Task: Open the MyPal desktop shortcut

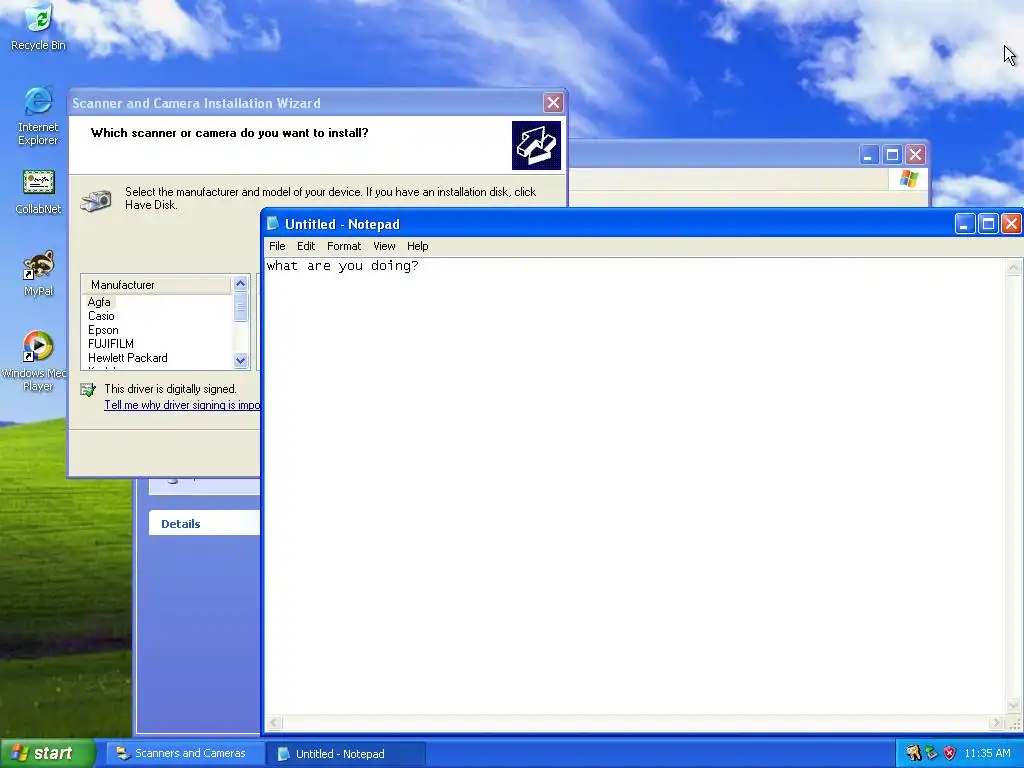Action: tap(39, 274)
